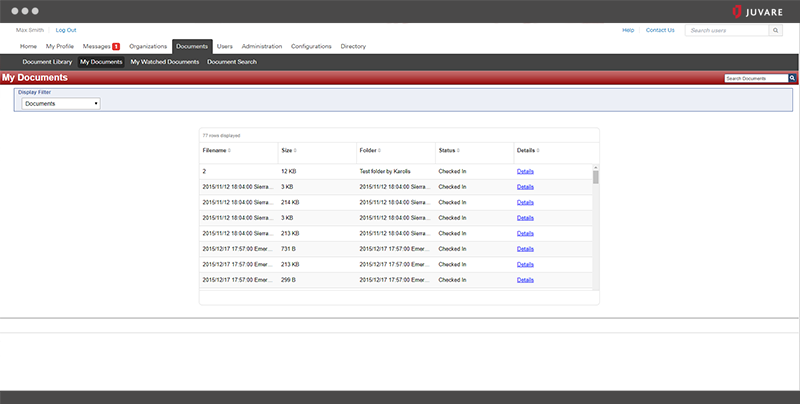Click the Search users input field

(727, 31)
